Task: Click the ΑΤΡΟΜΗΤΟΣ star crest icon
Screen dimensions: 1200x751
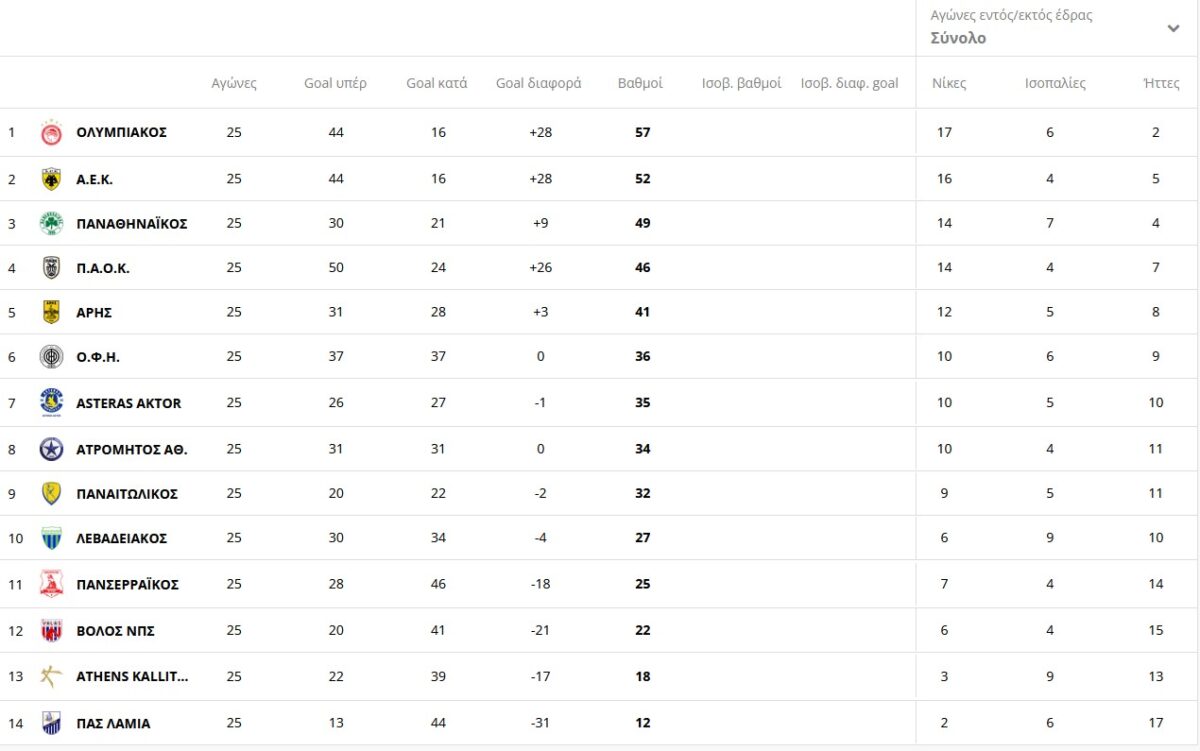Action: 51,449
